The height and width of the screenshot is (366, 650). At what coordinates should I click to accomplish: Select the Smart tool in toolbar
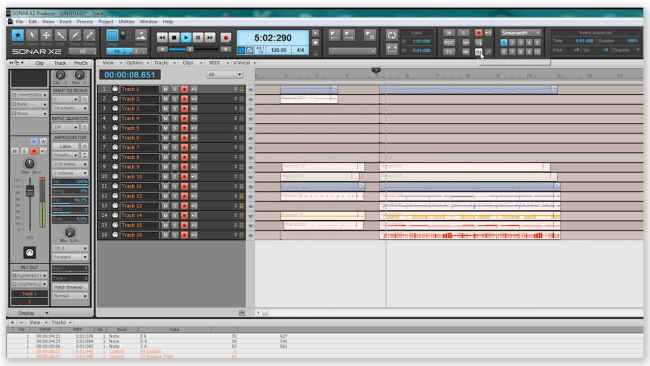tap(18, 36)
